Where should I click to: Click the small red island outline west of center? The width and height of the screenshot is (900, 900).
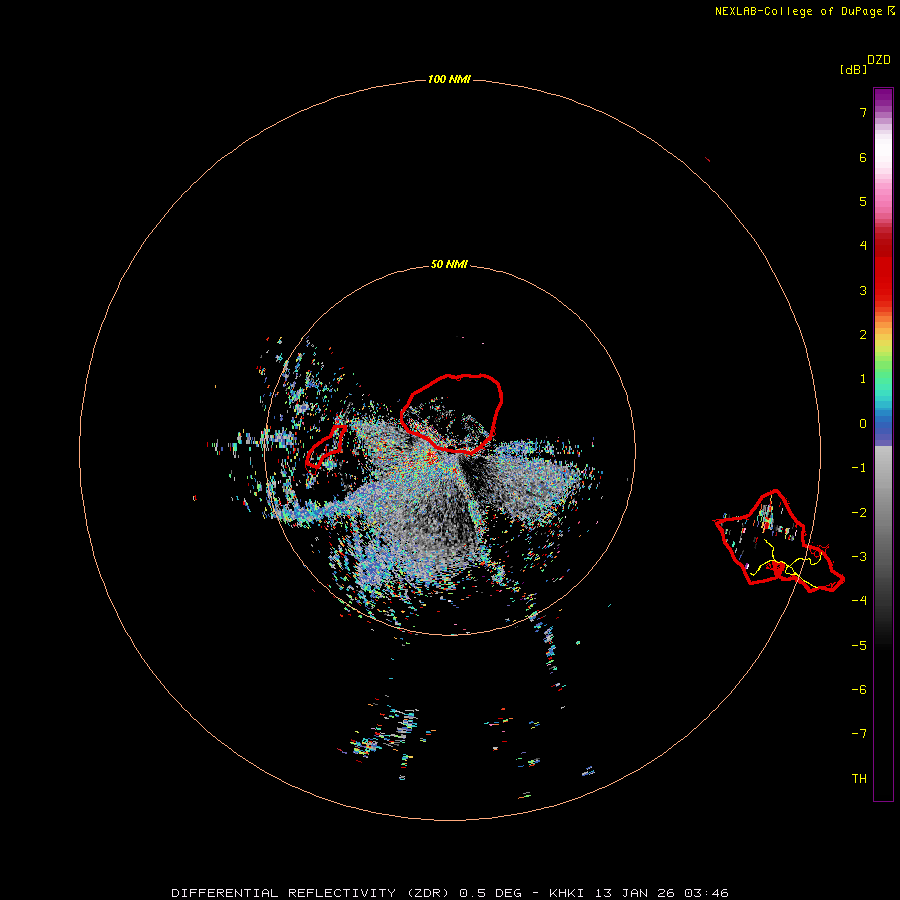click(326, 446)
